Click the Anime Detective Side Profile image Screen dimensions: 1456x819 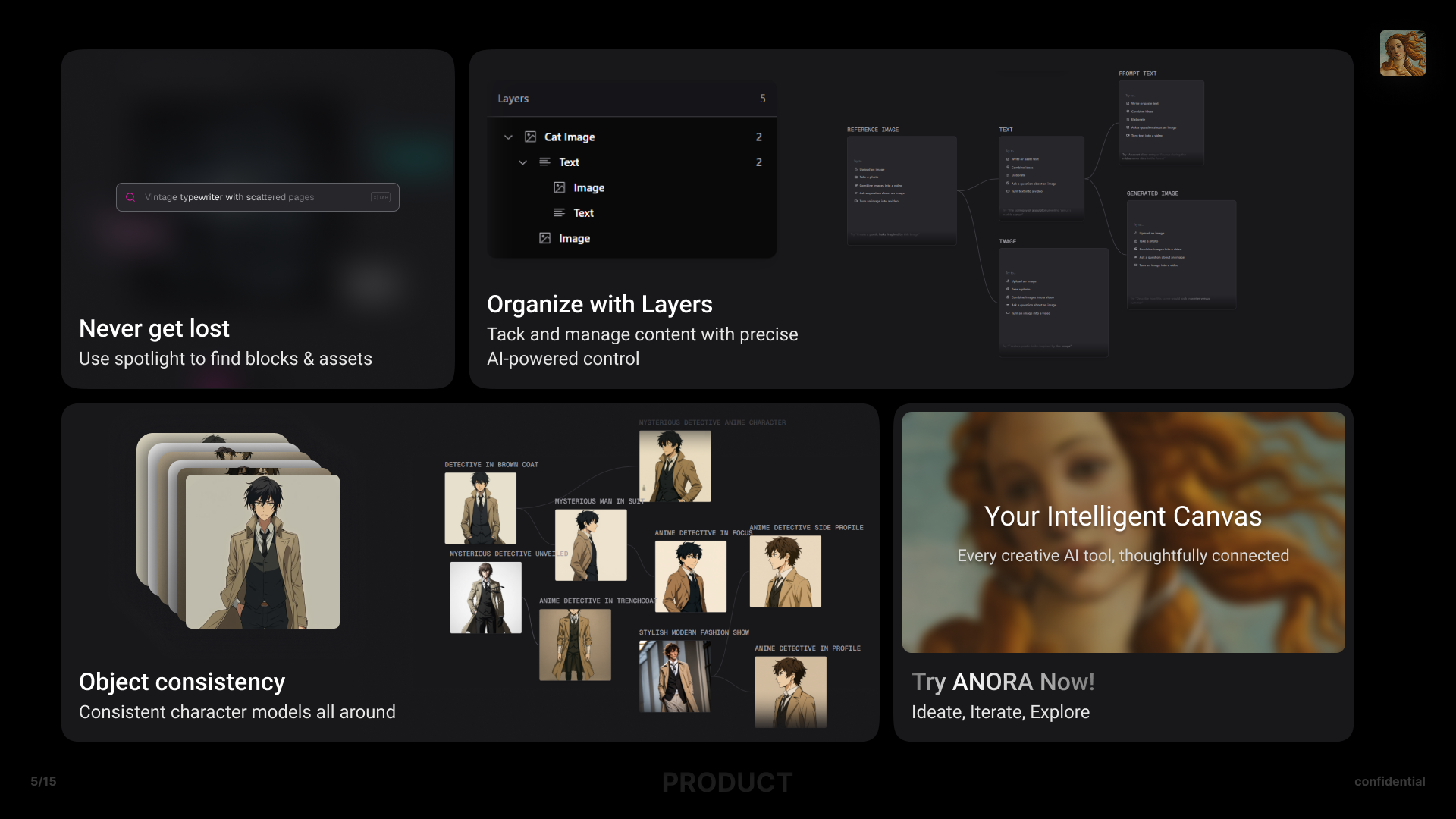(785, 571)
